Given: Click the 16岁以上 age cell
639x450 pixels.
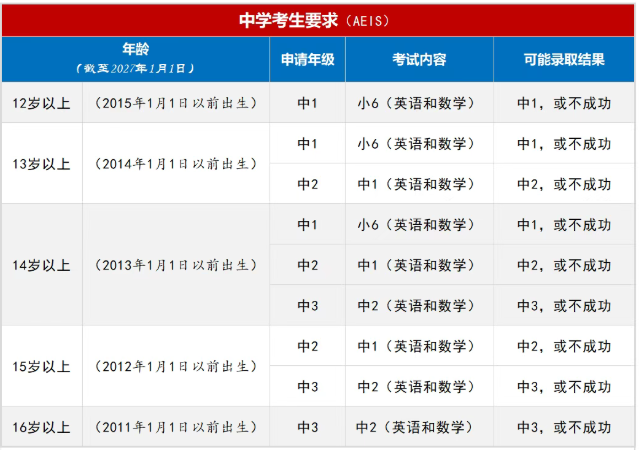Looking at the screenshot, I should coord(41,427).
